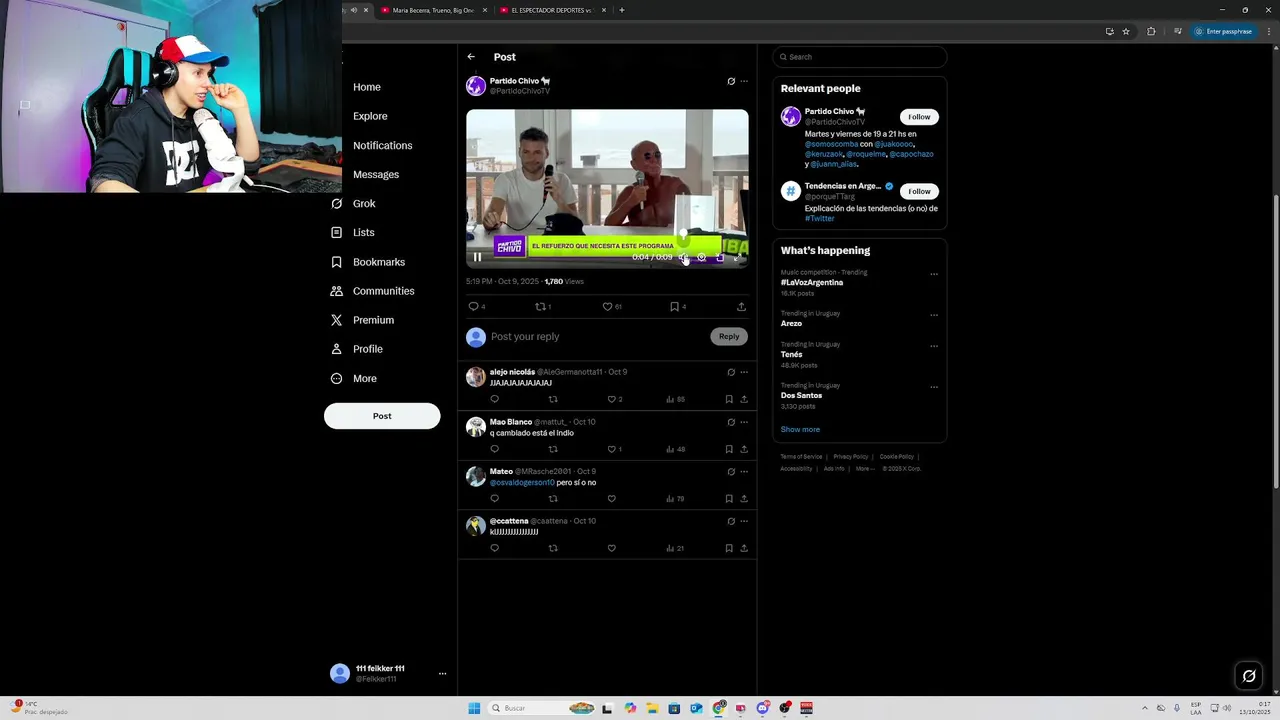Bookmark this page with the star icon

tap(1126, 31)
